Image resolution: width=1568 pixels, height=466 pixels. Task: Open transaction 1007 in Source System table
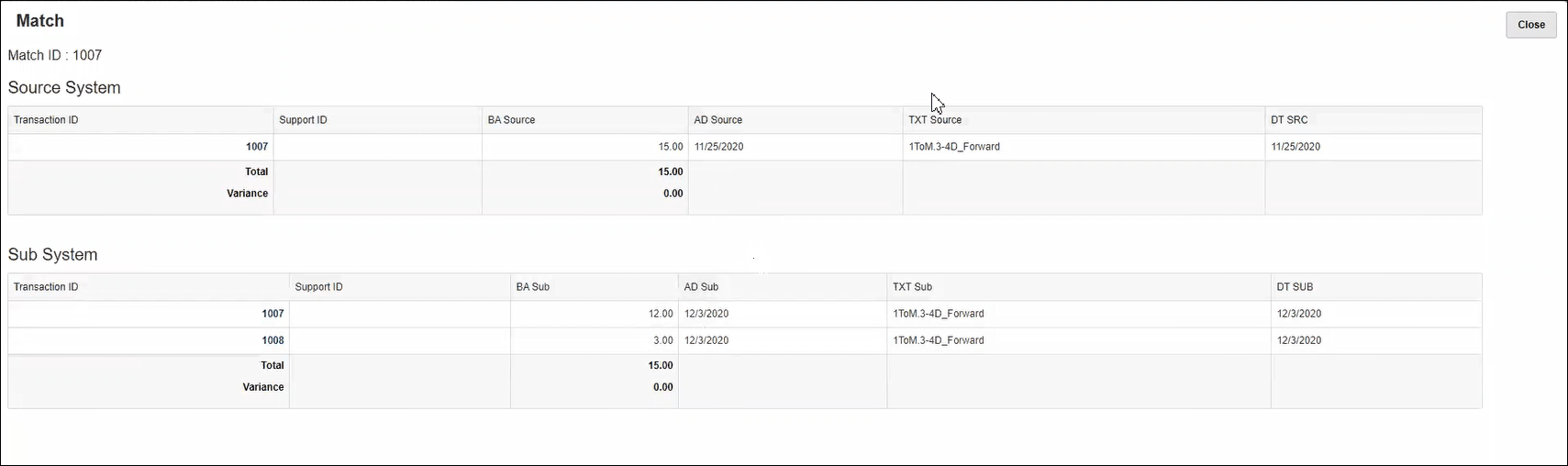point(257,147)
